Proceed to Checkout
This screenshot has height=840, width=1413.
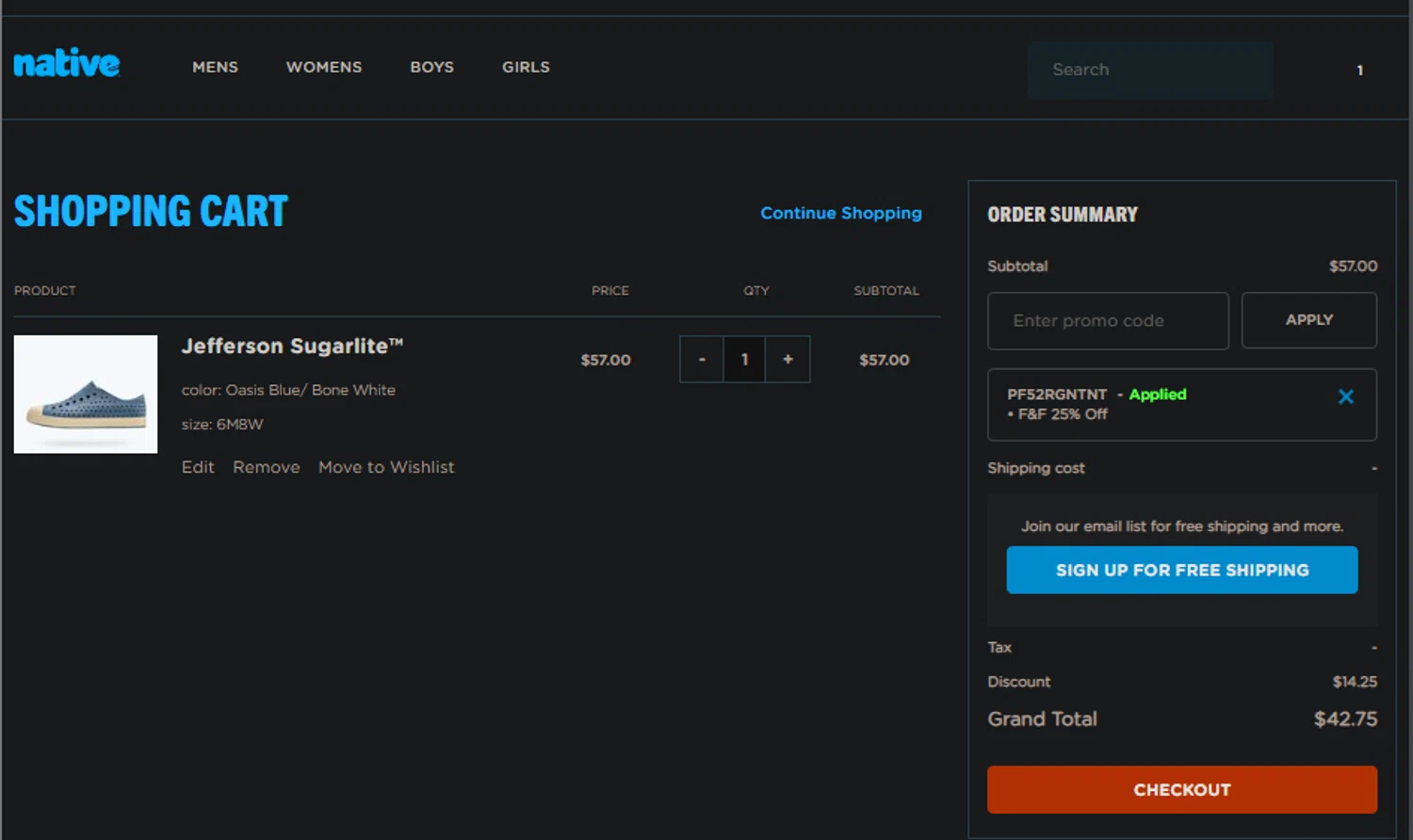tap(1182, 789)
